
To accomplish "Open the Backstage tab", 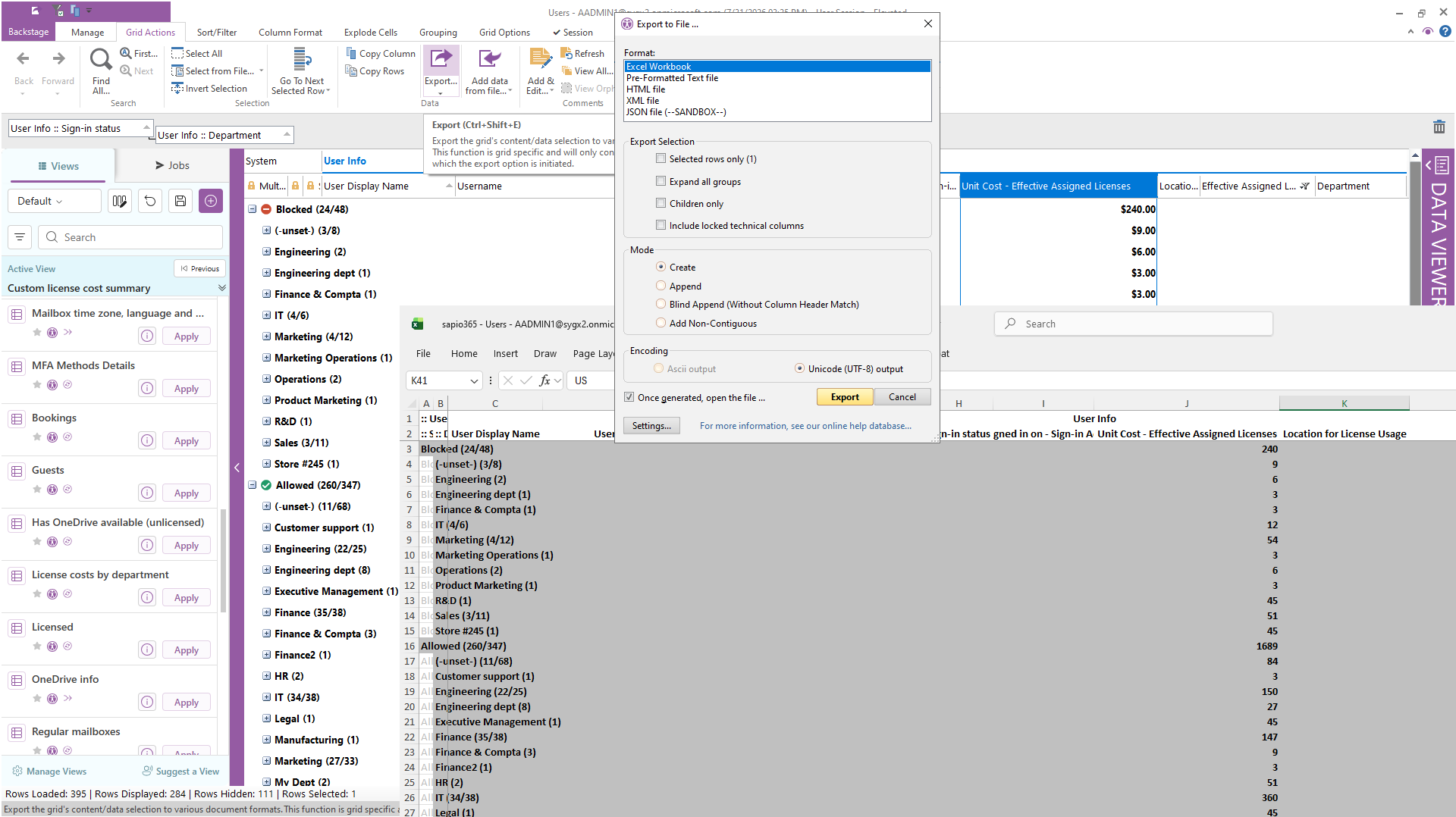I will (29, 32).
